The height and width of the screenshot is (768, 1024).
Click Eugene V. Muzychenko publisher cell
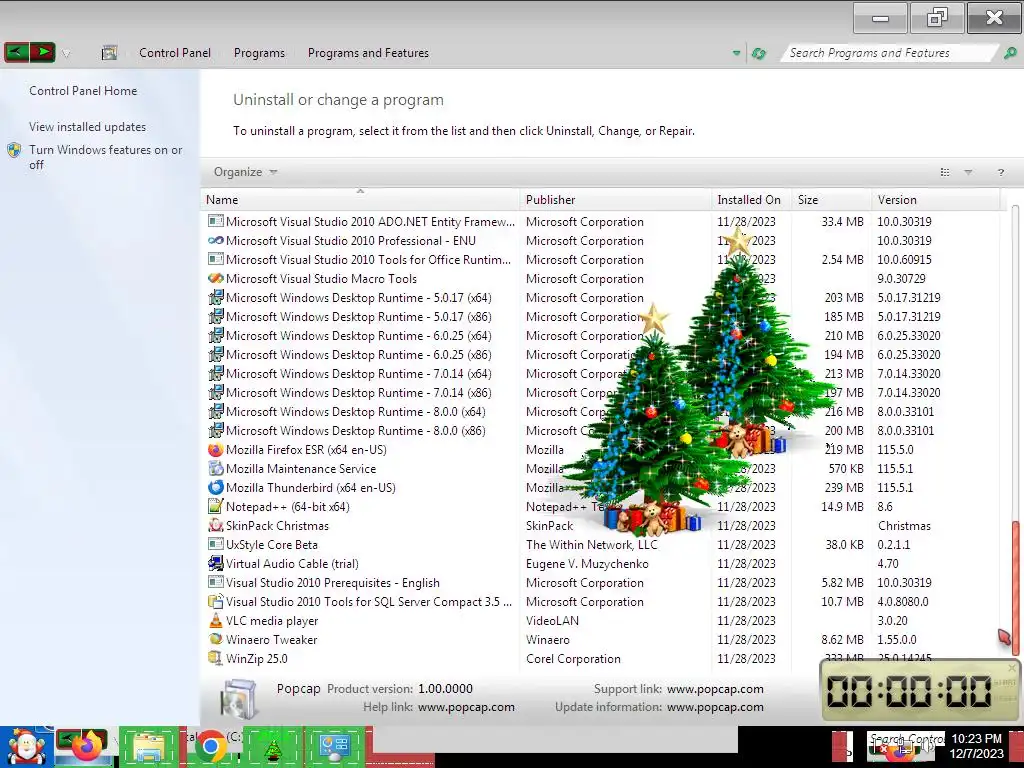(587, 564)
